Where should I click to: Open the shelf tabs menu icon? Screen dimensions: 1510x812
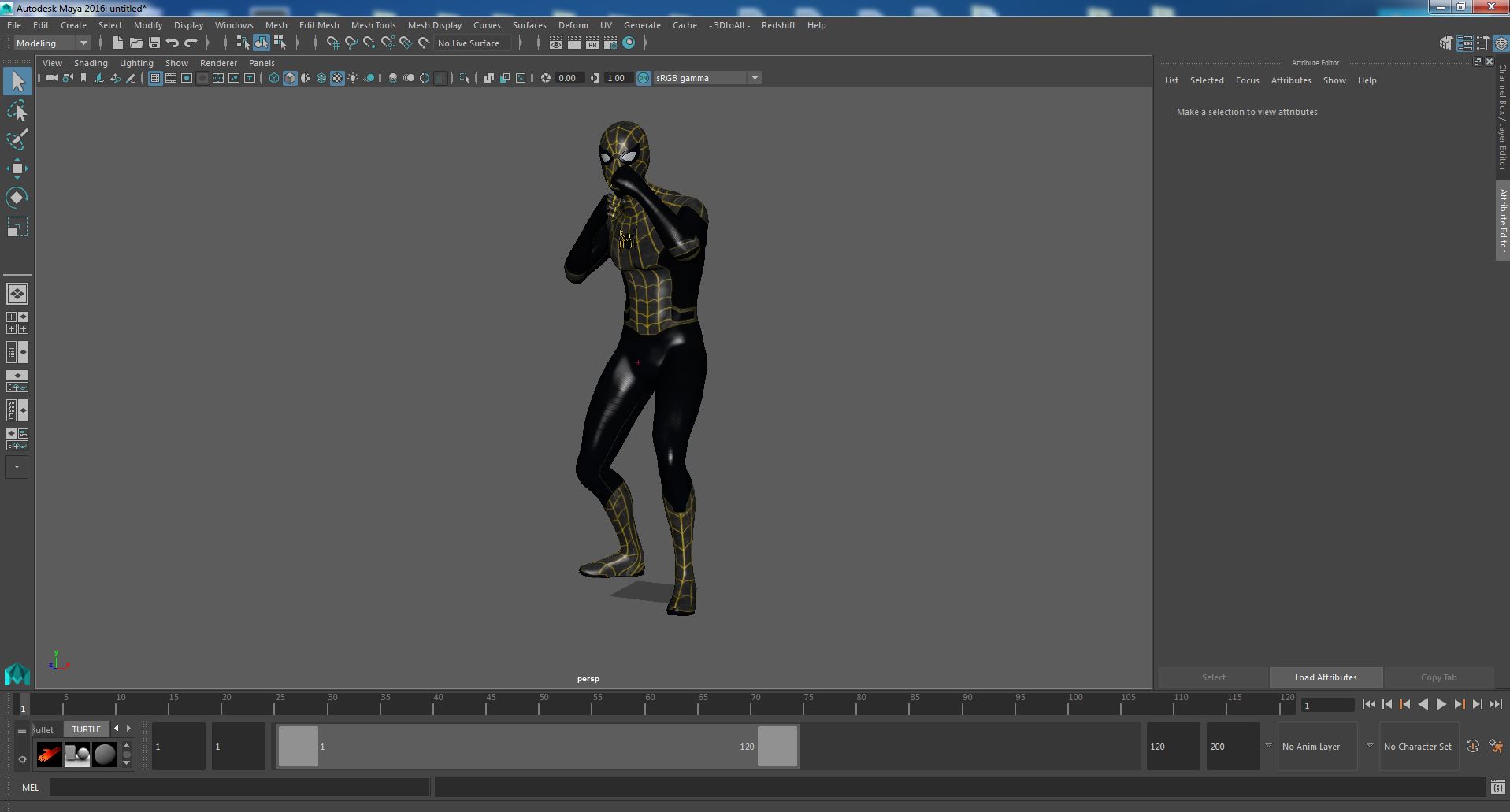(22, 731)
